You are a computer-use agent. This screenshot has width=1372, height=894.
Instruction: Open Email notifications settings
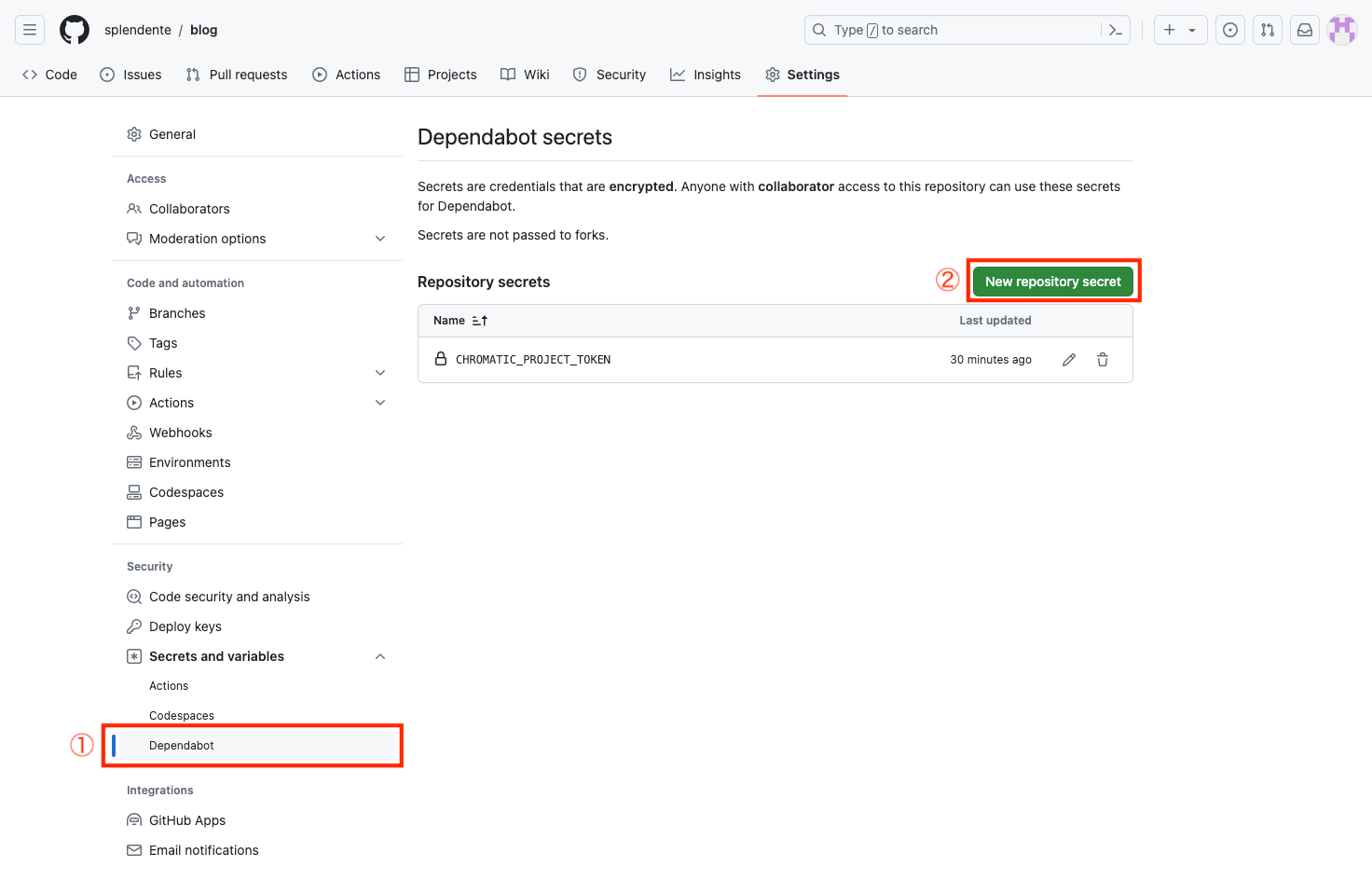point(257,850)
